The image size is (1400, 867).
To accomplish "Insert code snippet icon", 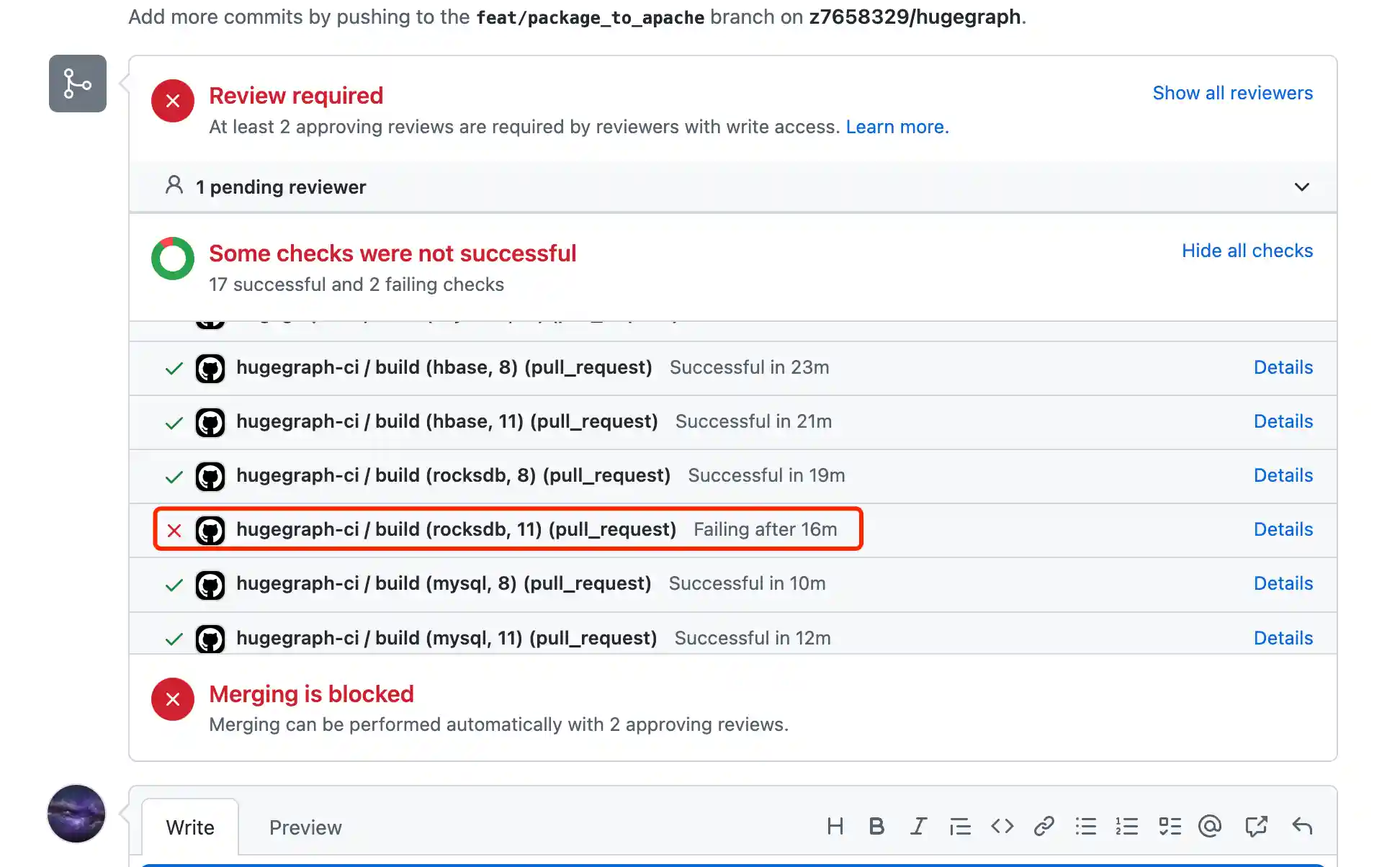I will pyautogui.click(x=1002, y=826).
